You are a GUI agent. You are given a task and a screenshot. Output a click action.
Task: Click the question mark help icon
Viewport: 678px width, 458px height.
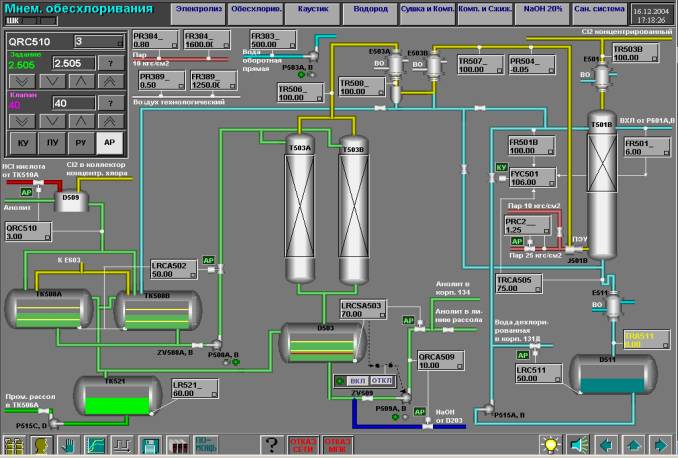tap(270, 444)
